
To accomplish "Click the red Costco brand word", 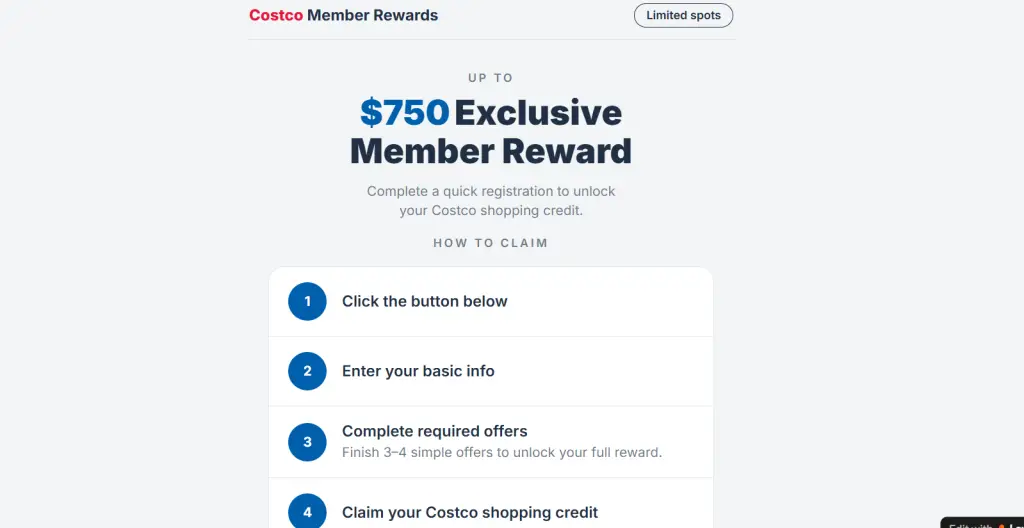I will (276, 15).
